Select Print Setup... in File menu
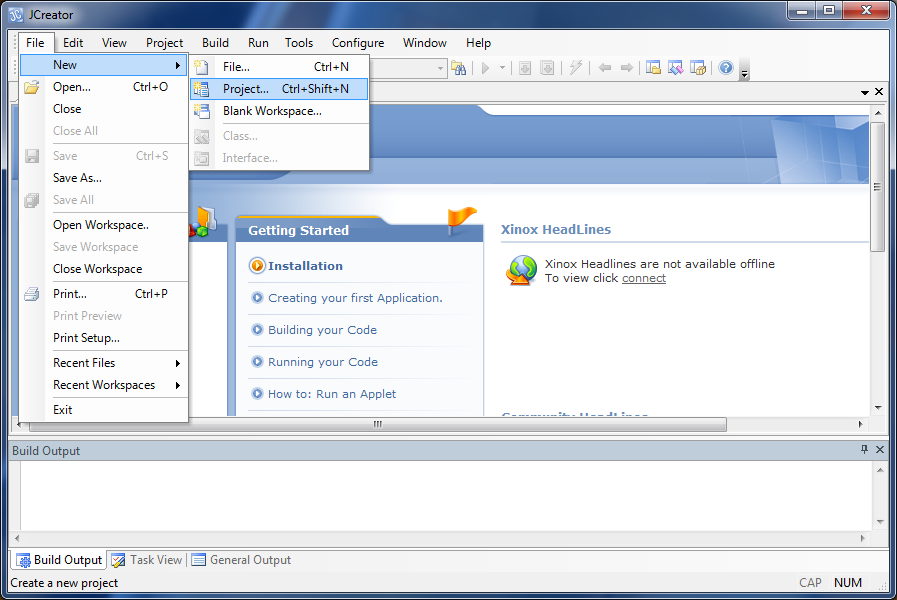Image resolution: width=897 pixels, height=600 pixels. (104, 338)
